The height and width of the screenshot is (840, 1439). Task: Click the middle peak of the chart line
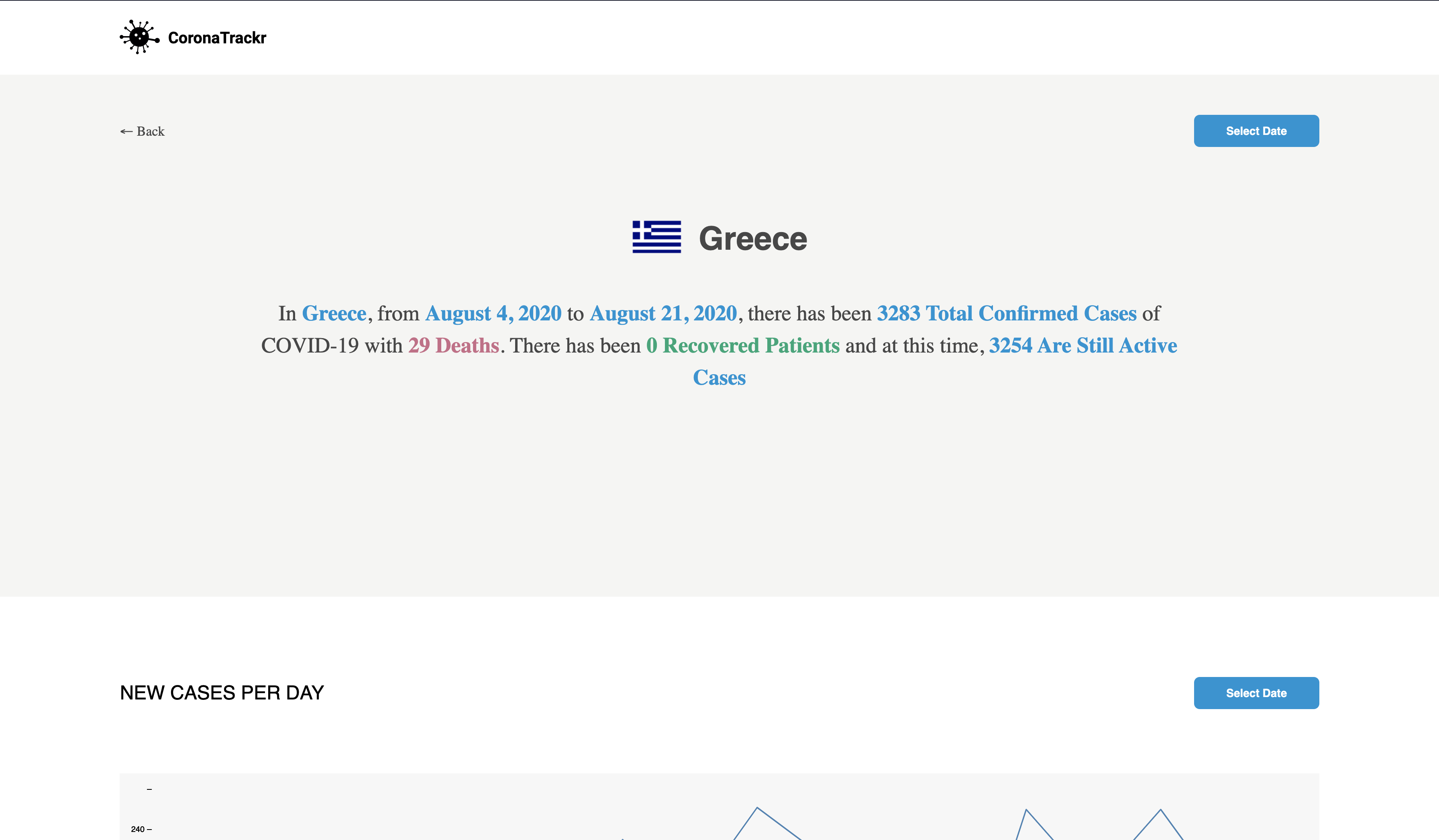point(1026,810)
